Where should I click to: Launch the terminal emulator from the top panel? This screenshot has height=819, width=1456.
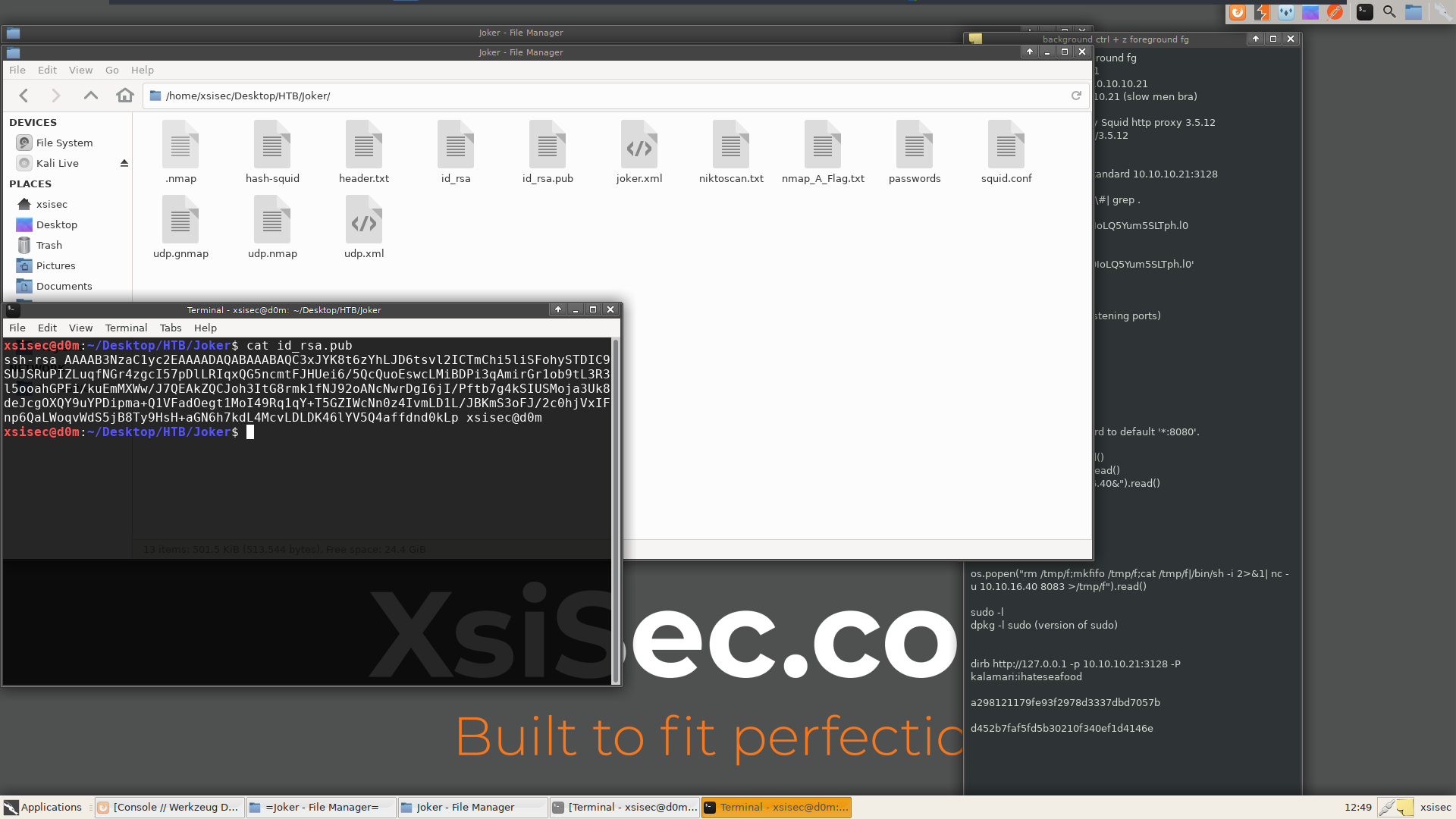coord(1364,12)
